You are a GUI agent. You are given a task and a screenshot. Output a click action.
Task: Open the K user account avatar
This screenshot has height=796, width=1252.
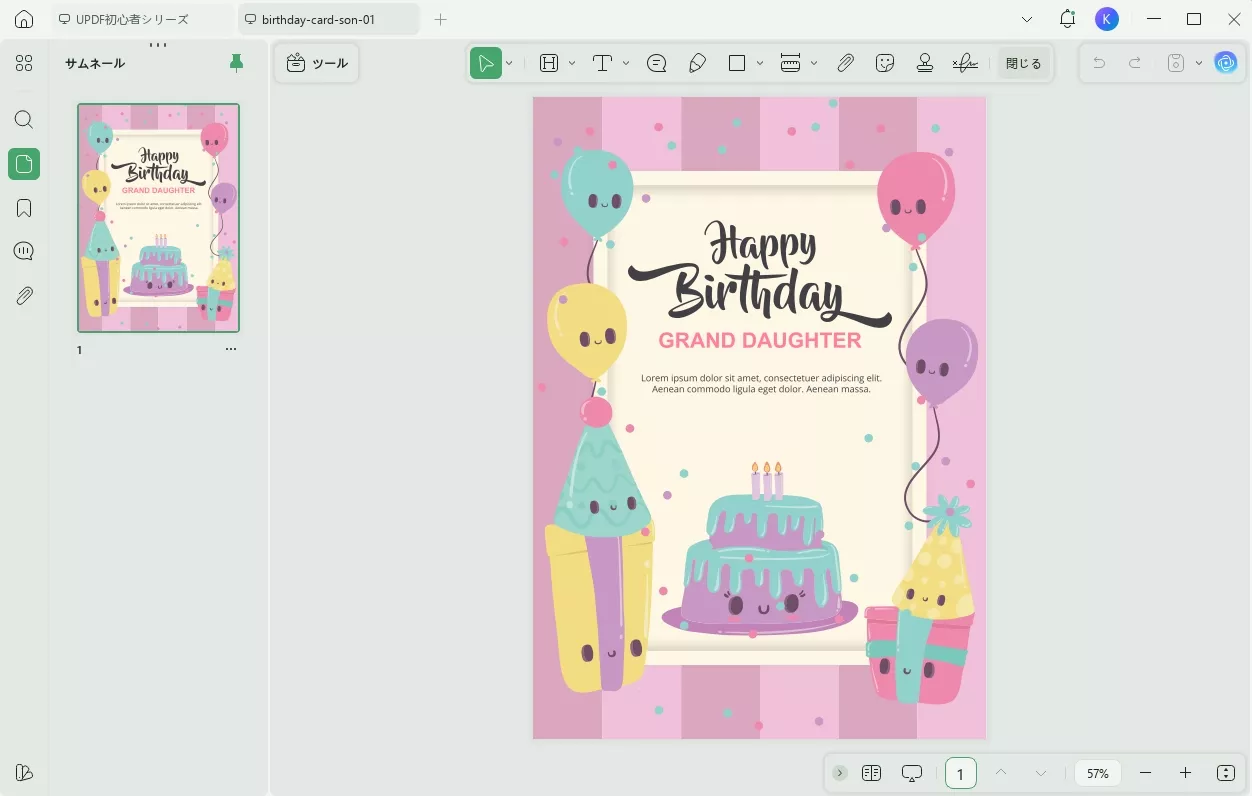(x=1106, y=19)
